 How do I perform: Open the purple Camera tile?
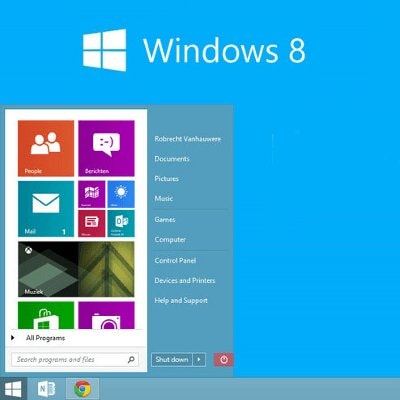[106, 315]
